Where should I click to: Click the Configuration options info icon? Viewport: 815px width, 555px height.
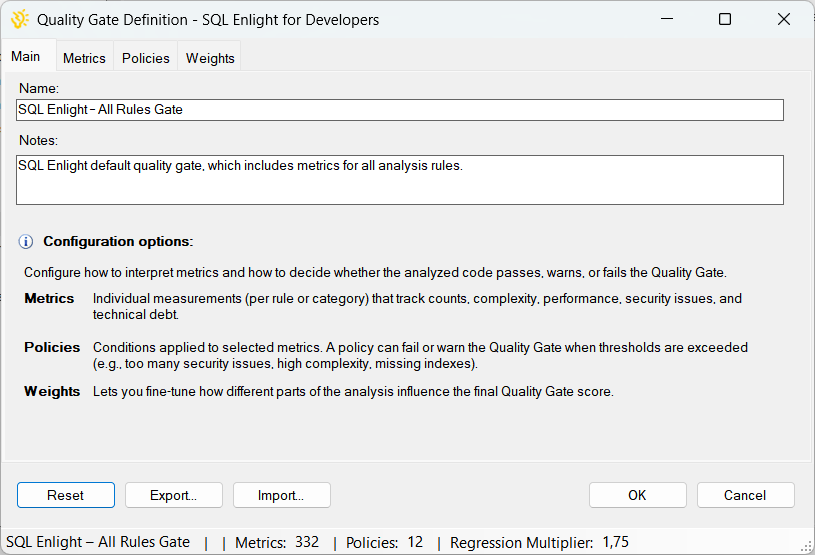coord(25,242)
